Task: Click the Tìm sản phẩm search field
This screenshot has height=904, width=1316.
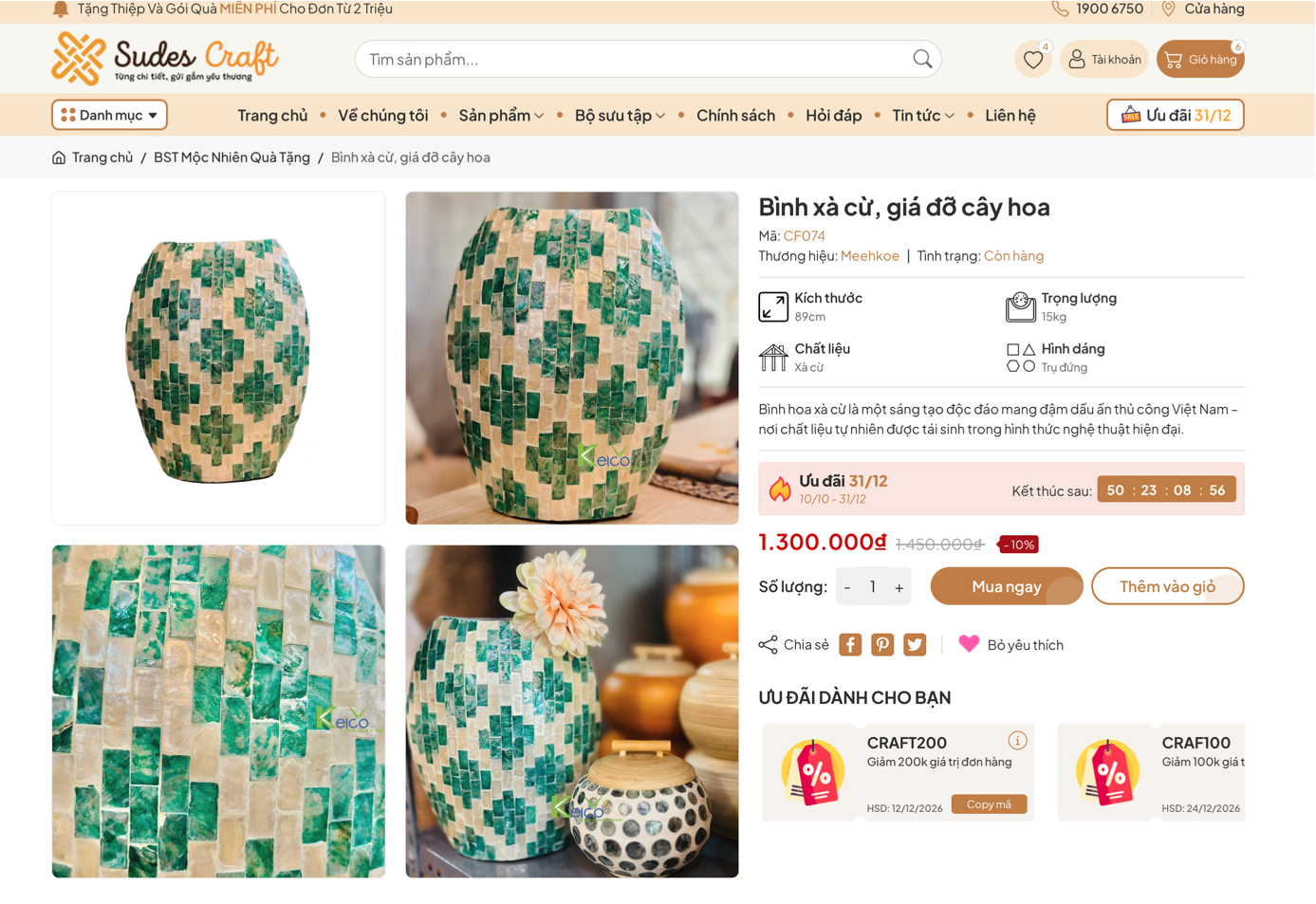Action: pyautogui.click(x=626, y=60)
